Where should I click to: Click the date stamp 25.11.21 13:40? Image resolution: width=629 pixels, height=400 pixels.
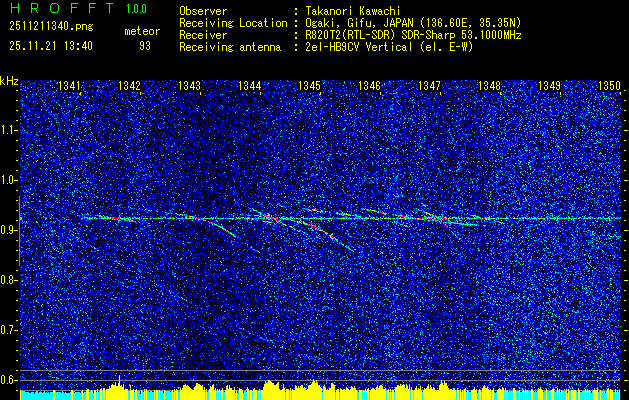tap(51, 46)
